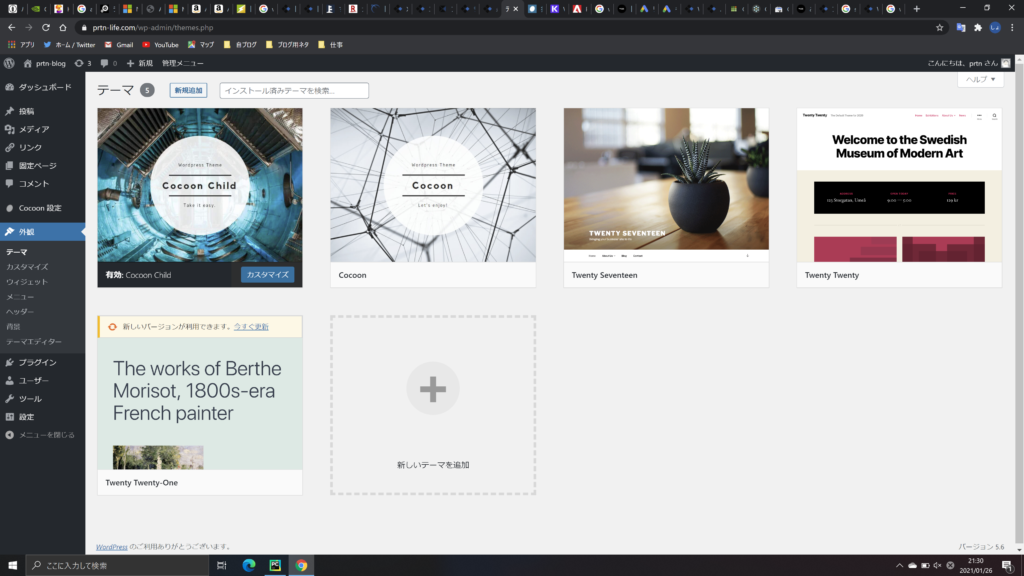The width and height of the screenshot is (1024, 576).
Task: Open the comments bubble in admin bar
Action: (108, 63)
